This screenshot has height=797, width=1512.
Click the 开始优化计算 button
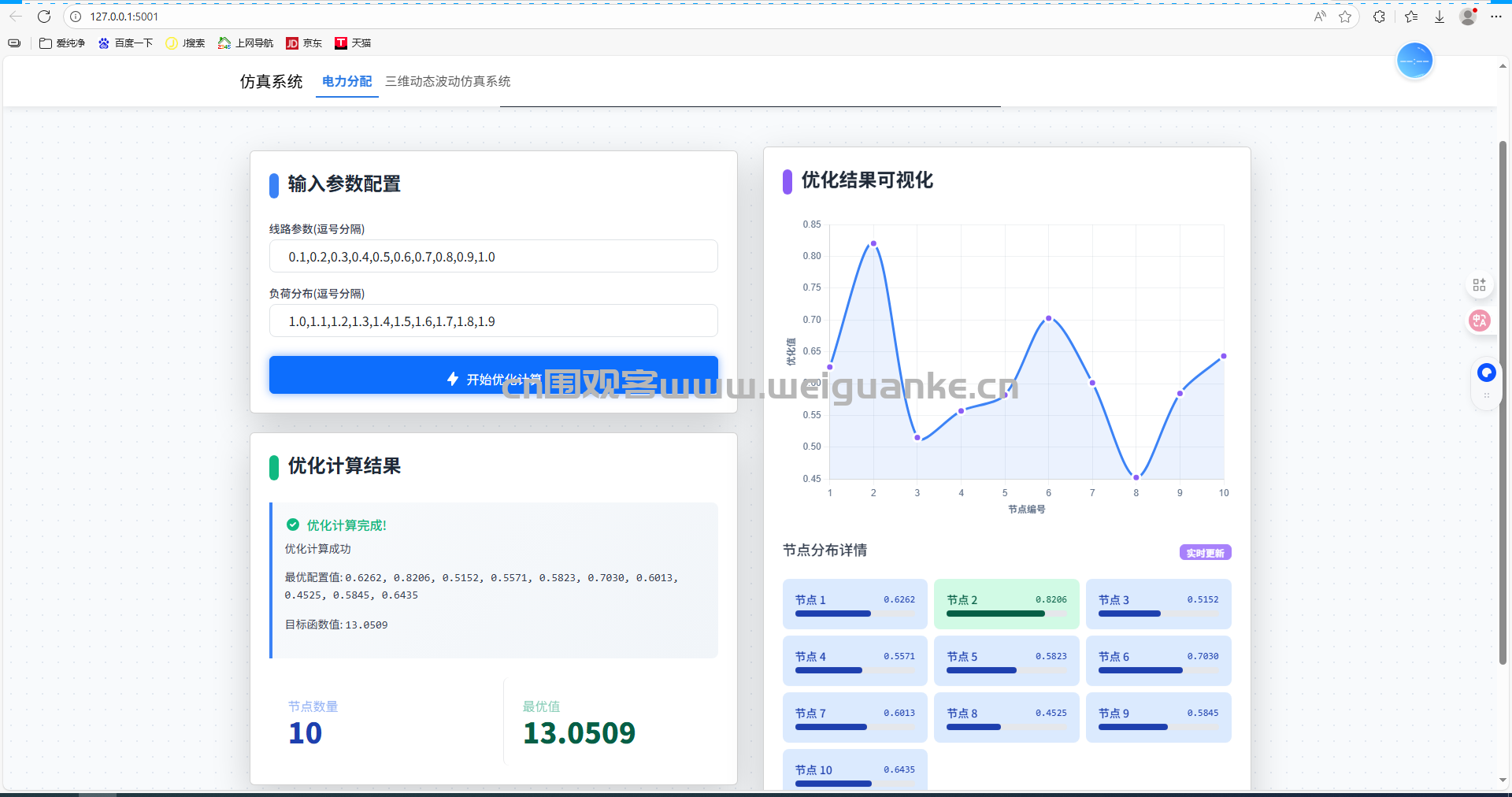[x=493, y=376]
